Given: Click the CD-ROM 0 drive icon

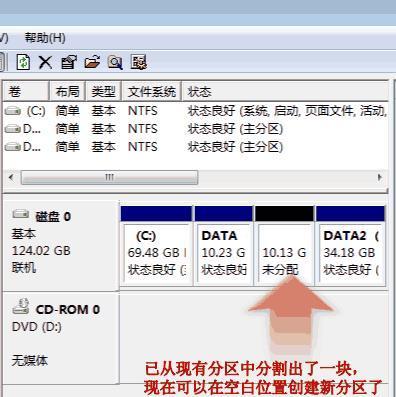Looking at the screenshot, I should (21, 307).
